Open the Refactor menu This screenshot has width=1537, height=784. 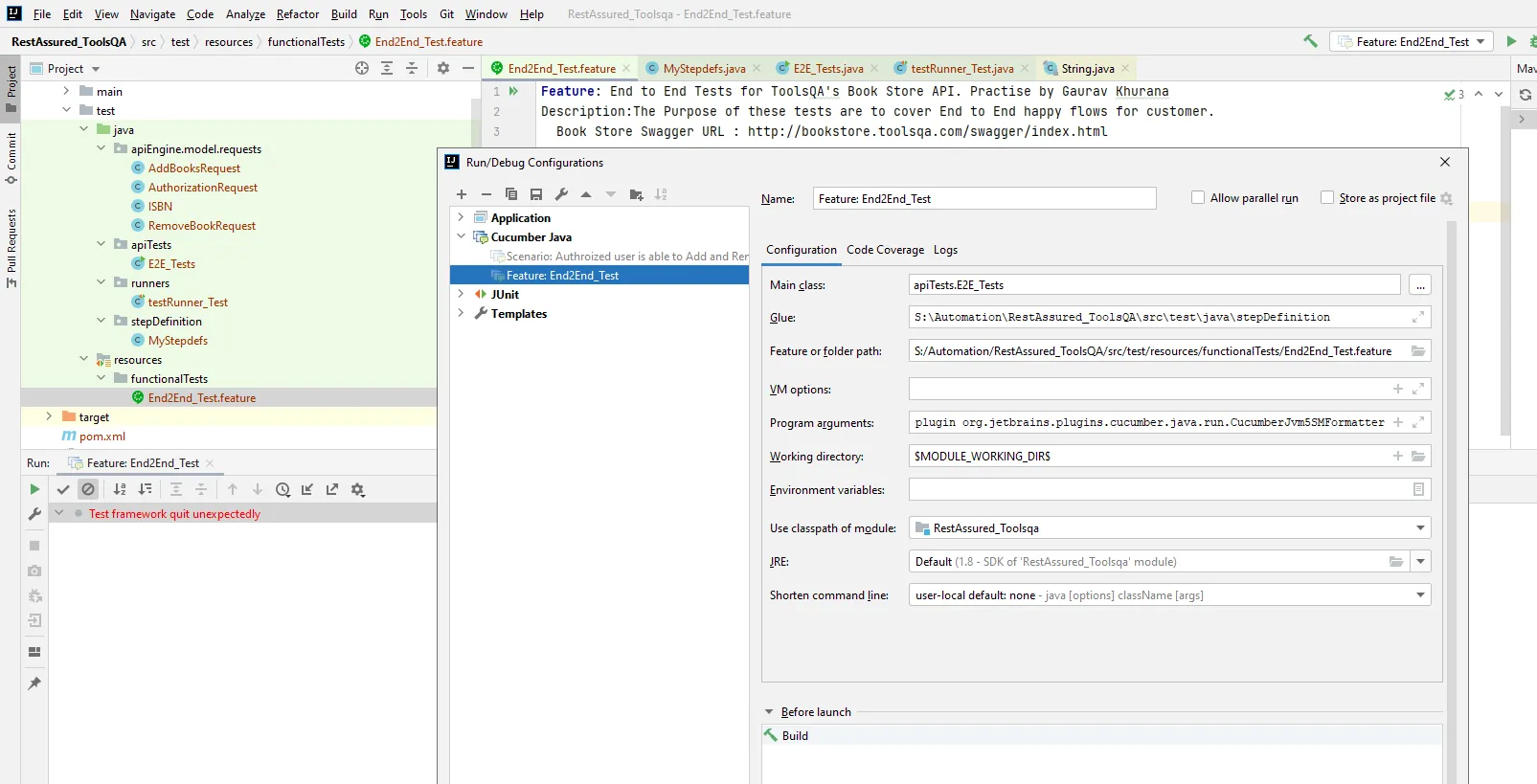[297, 14]
